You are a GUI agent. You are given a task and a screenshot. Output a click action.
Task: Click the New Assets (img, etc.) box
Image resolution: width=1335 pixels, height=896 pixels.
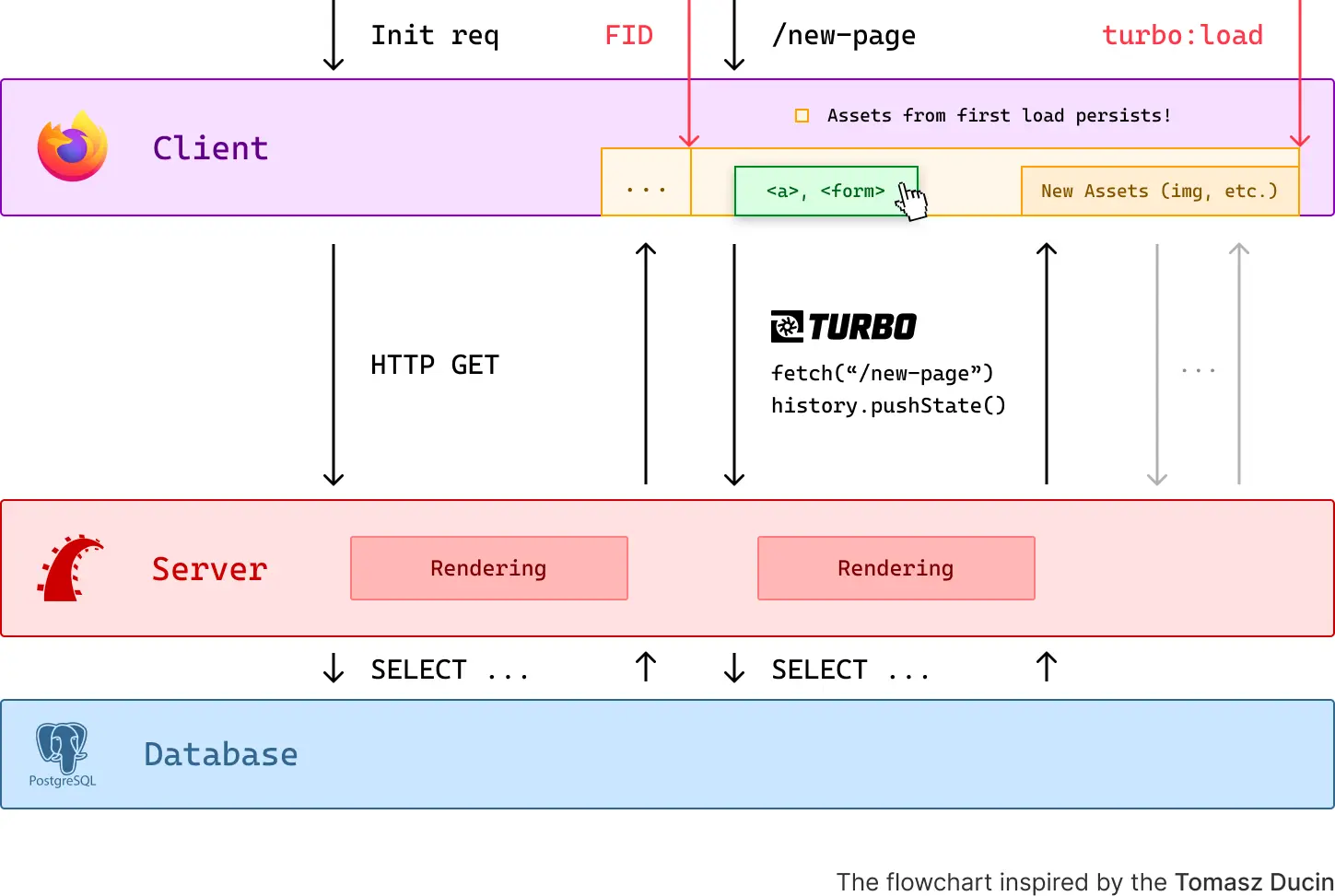[1160, 191]
